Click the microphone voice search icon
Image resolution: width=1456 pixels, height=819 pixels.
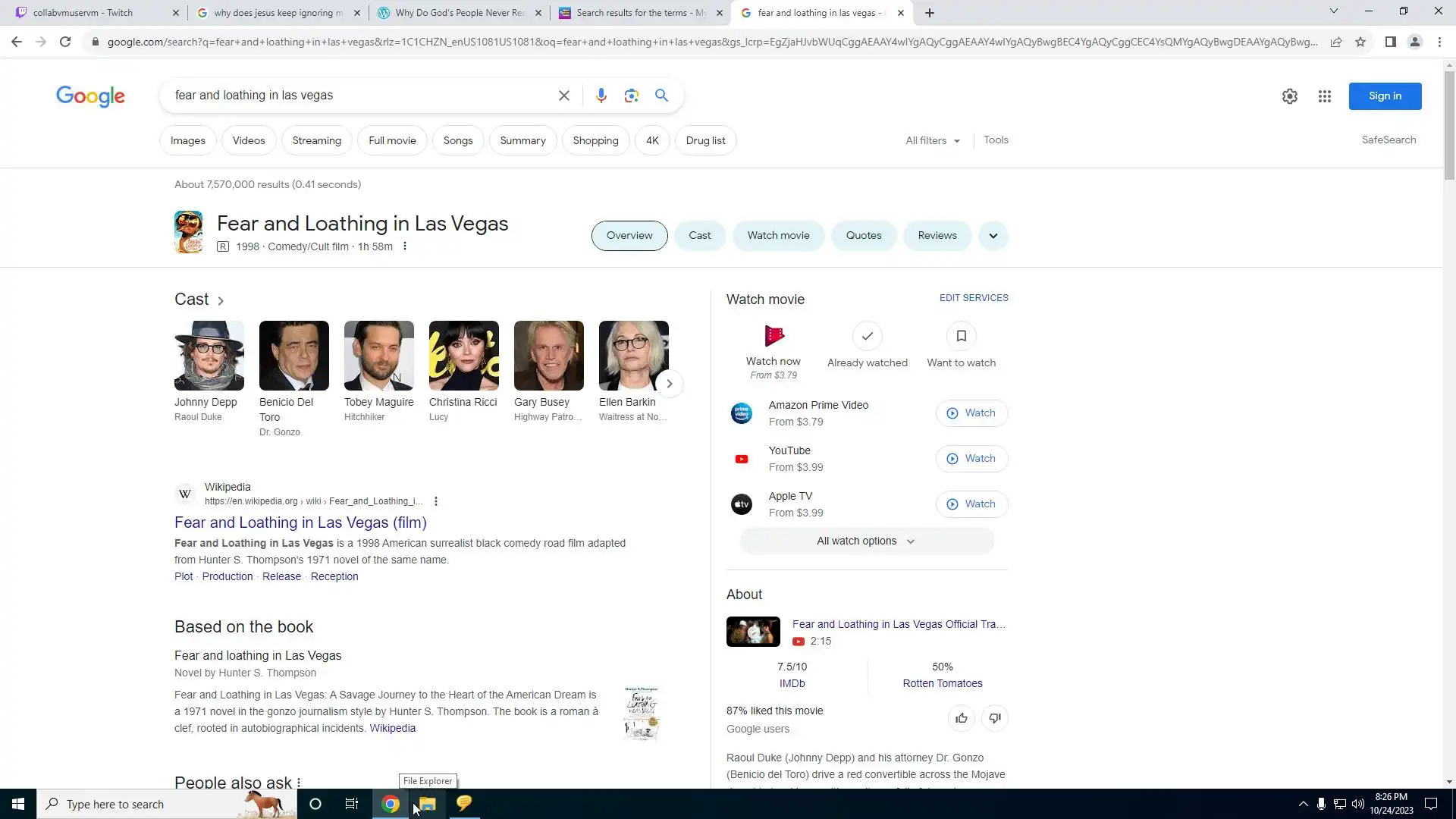(601, 96)
